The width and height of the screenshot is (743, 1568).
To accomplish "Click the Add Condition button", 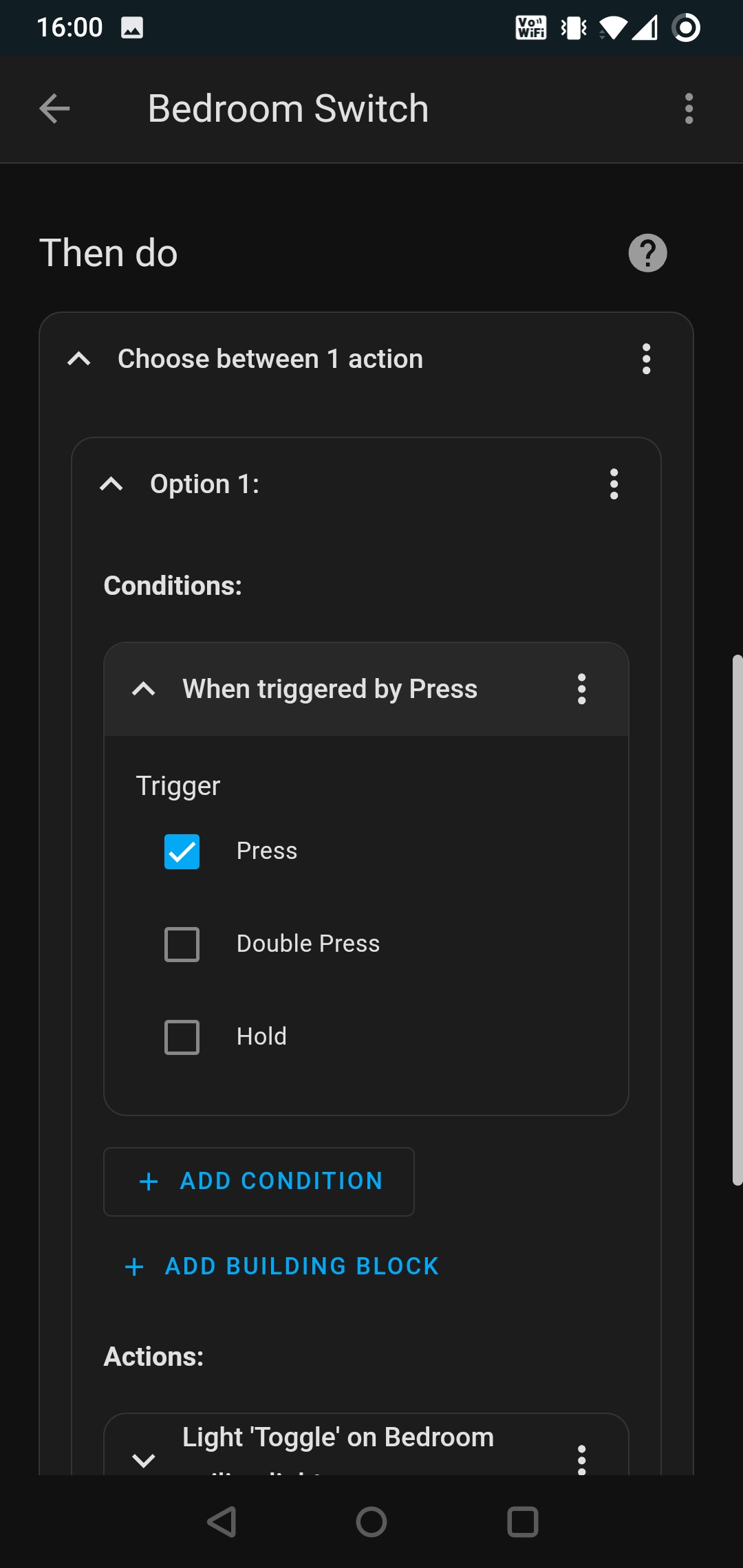I will coord(259,1182).
